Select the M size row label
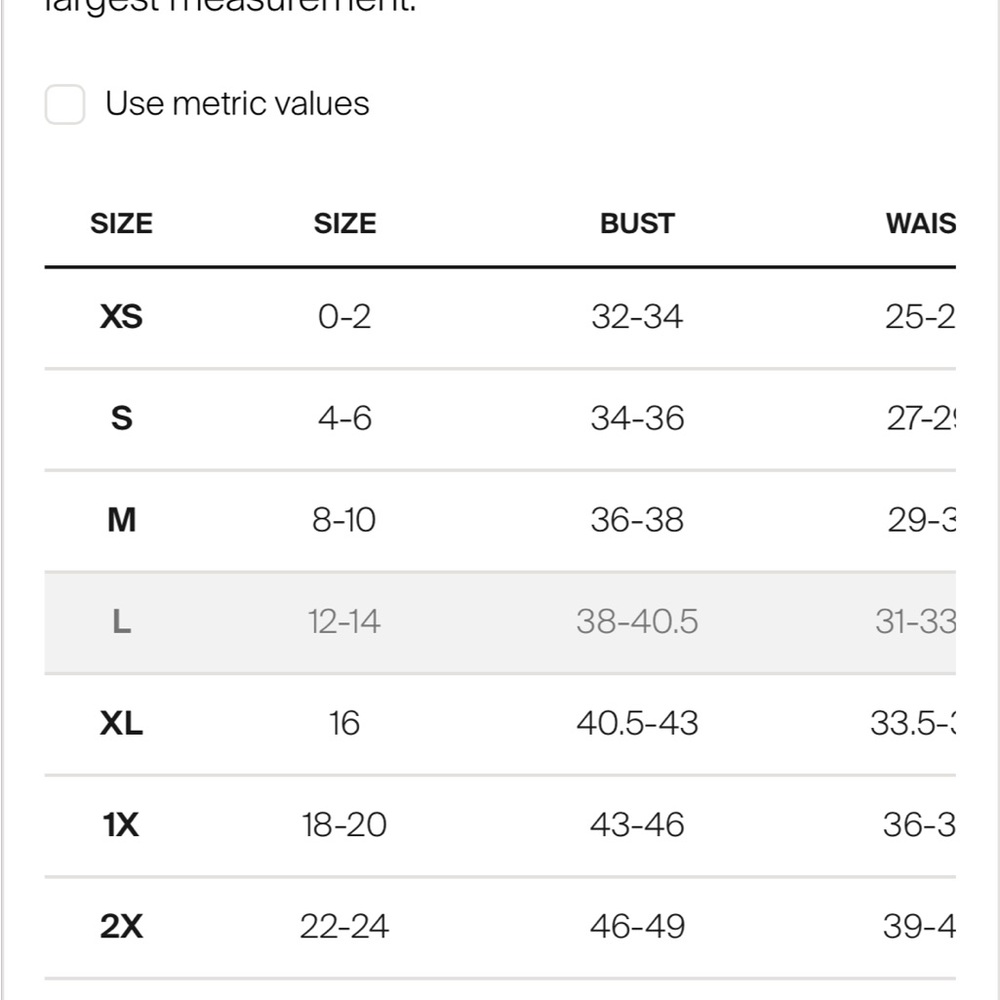 tap(121, 520)
